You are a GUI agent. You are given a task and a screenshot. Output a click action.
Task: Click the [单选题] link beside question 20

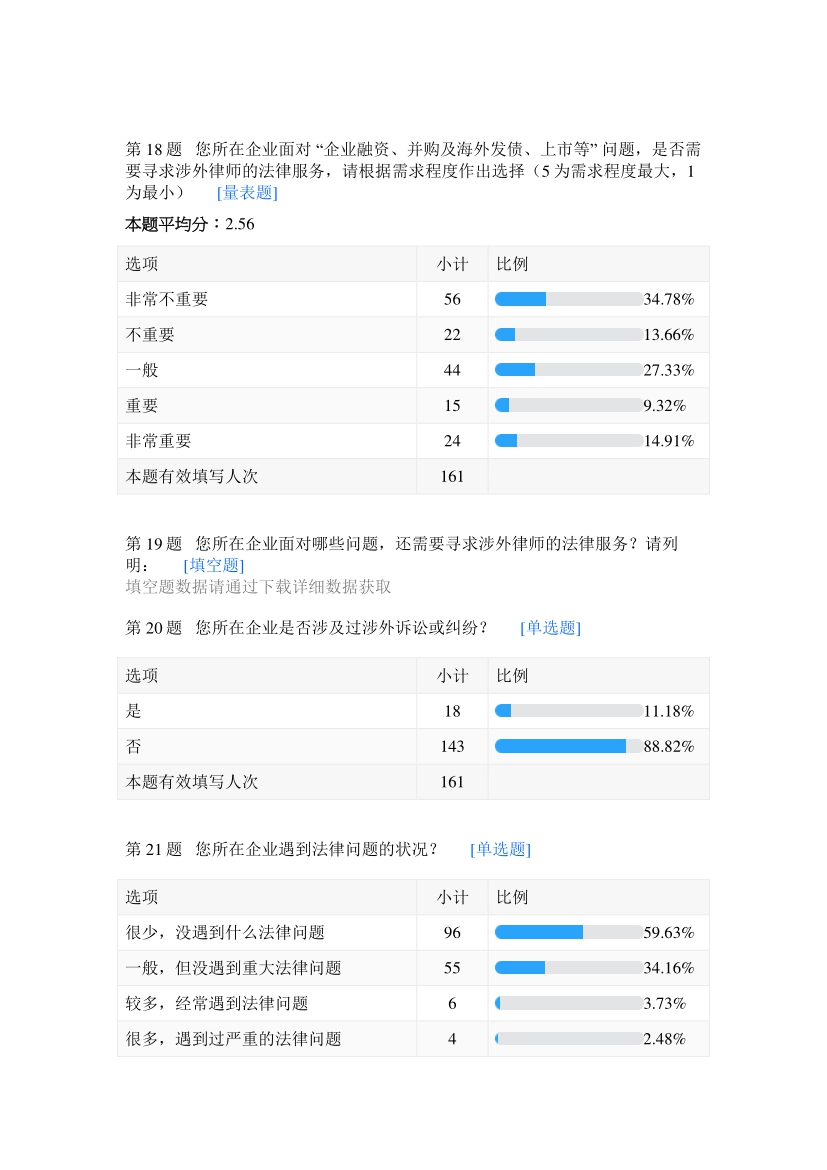(550, 628)
